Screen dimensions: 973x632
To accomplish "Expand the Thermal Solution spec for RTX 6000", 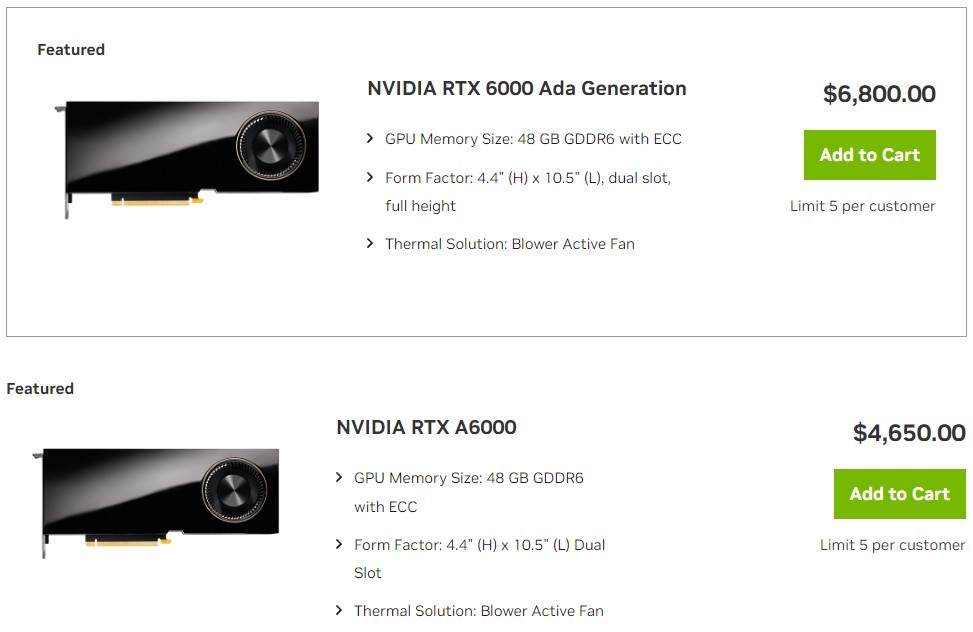I will [371, 243].
